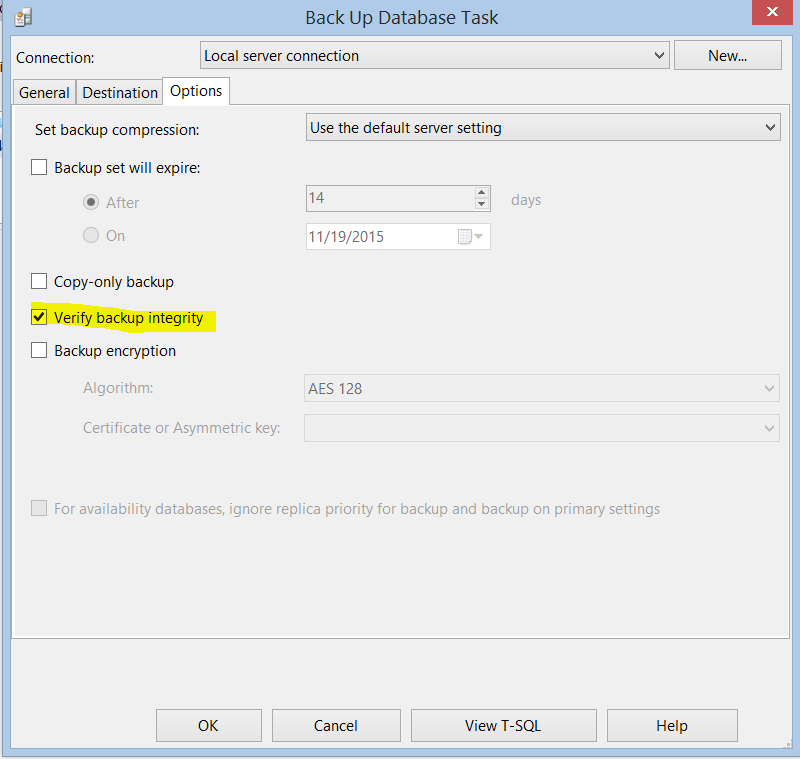This screenshot has width=800, height=759.
Task: Expand the Set backup compression dropdown
Action: point(769,128)
